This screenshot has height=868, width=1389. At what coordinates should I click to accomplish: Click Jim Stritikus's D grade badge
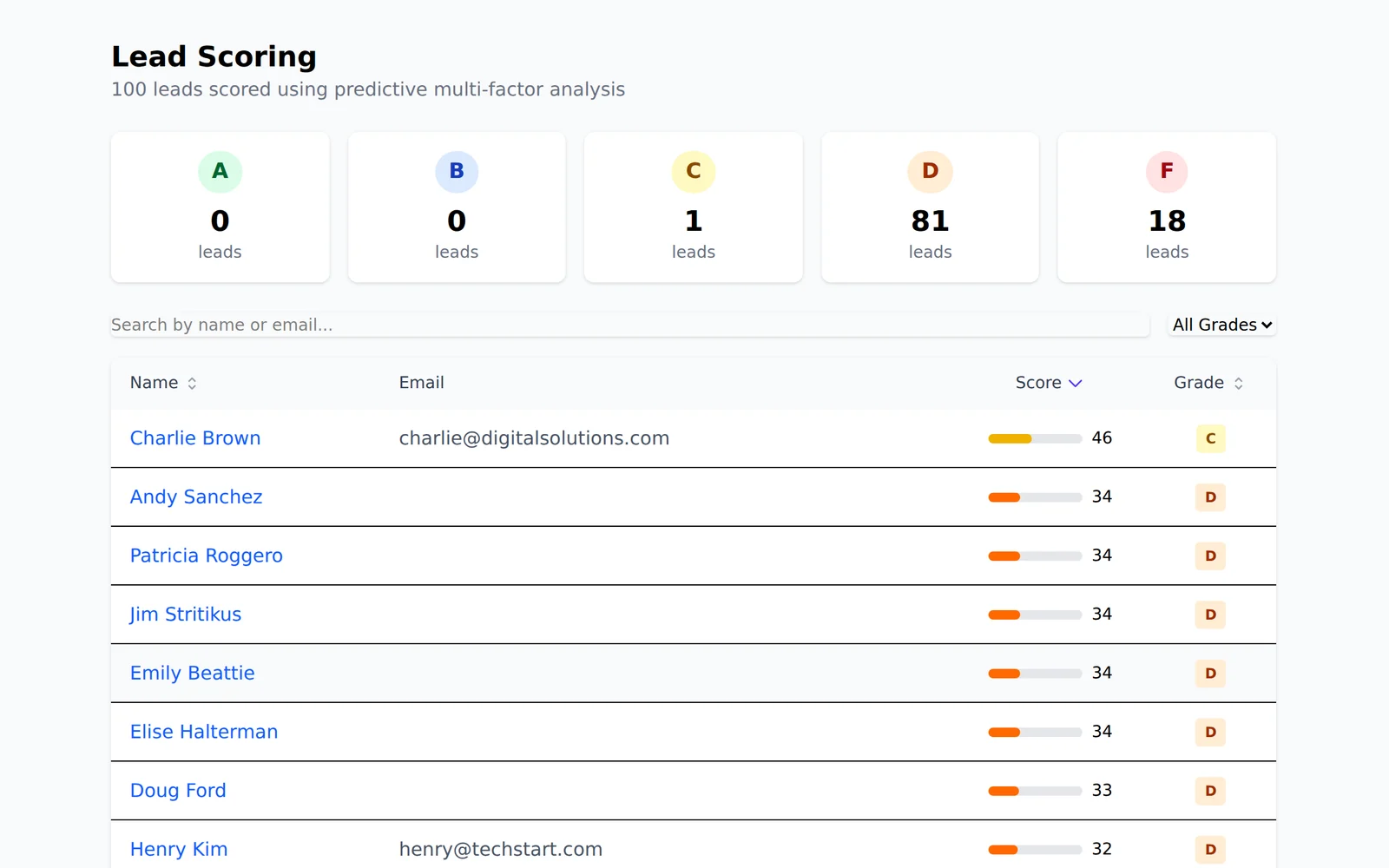tap(1210, 615)
